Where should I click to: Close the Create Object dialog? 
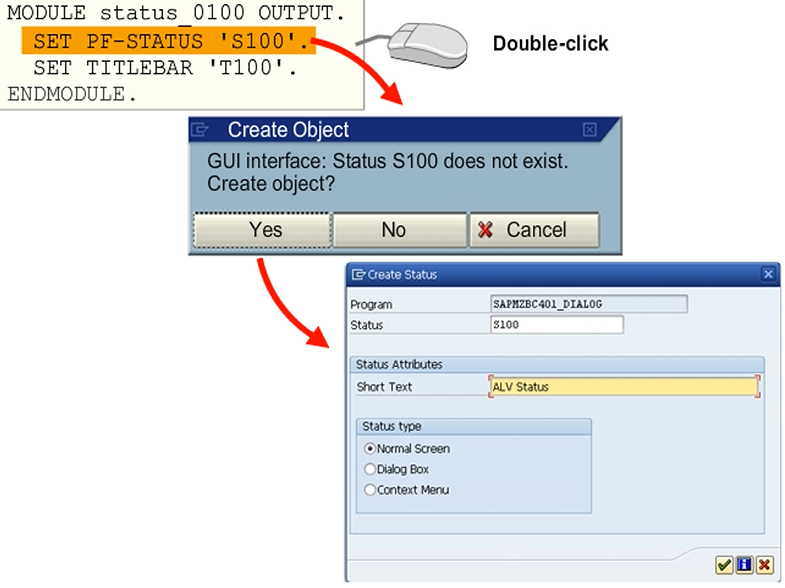590,130
